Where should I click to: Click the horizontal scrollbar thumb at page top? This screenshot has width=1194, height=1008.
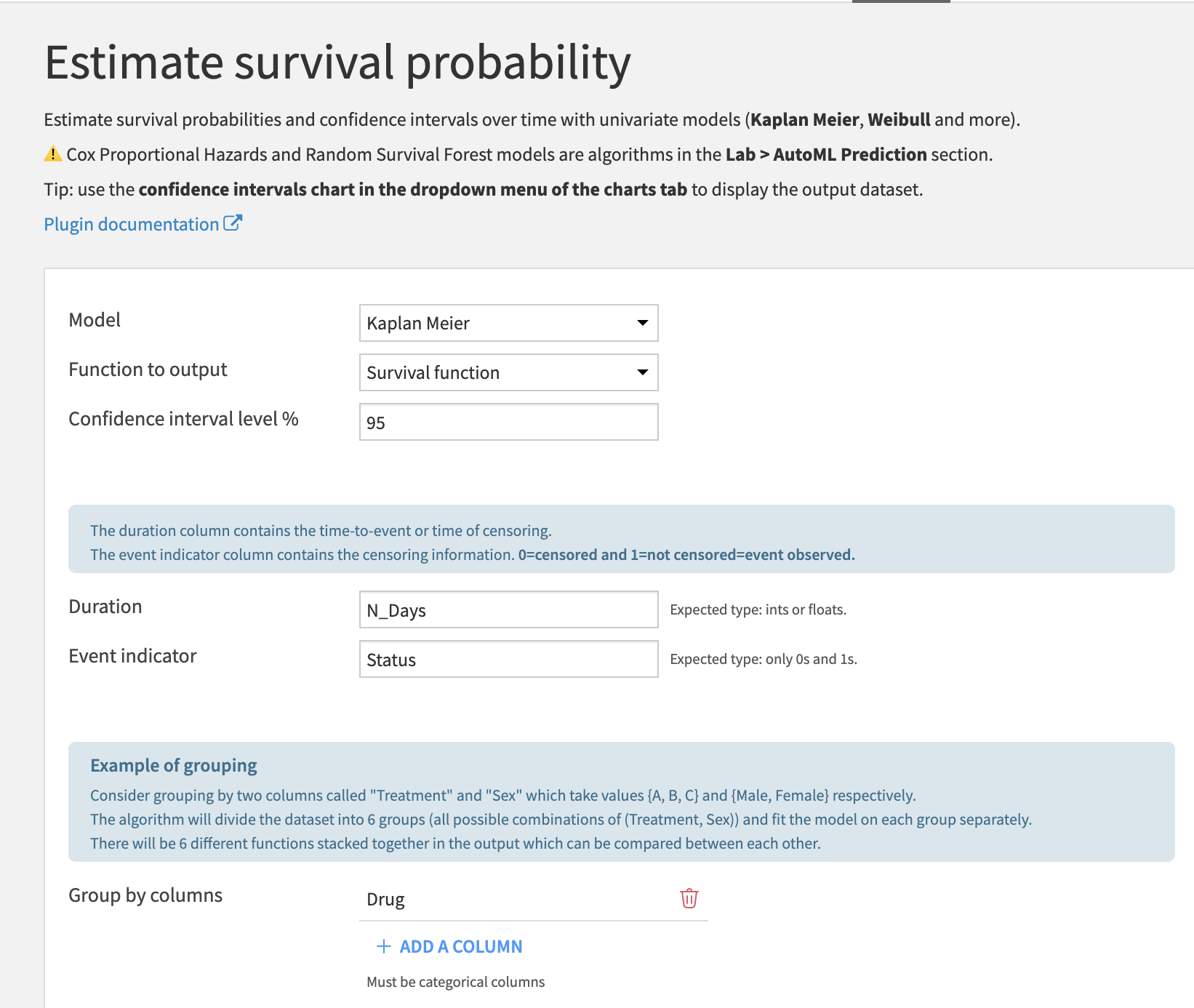pyautogui.click(x=902, y=1)
